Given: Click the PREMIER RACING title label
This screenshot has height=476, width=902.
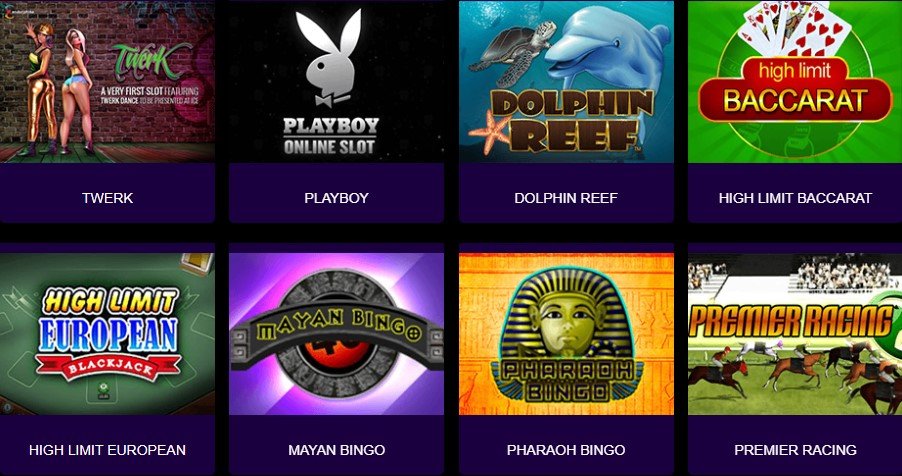Looking at the screenshot, I should [x=795, y=450].
